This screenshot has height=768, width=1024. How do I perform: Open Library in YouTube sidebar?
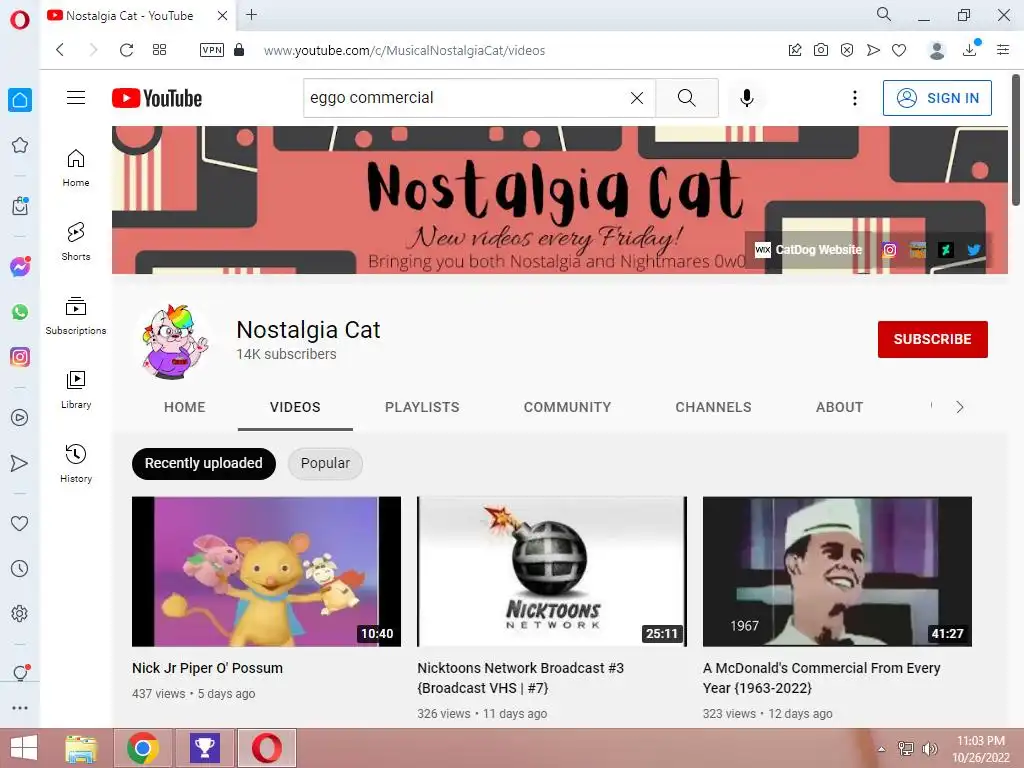click(76, 390)
